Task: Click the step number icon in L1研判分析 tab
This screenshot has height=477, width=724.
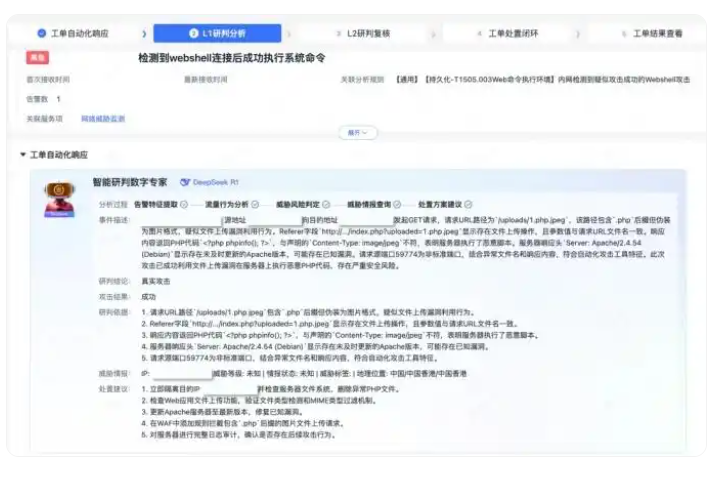Action: 193,33
